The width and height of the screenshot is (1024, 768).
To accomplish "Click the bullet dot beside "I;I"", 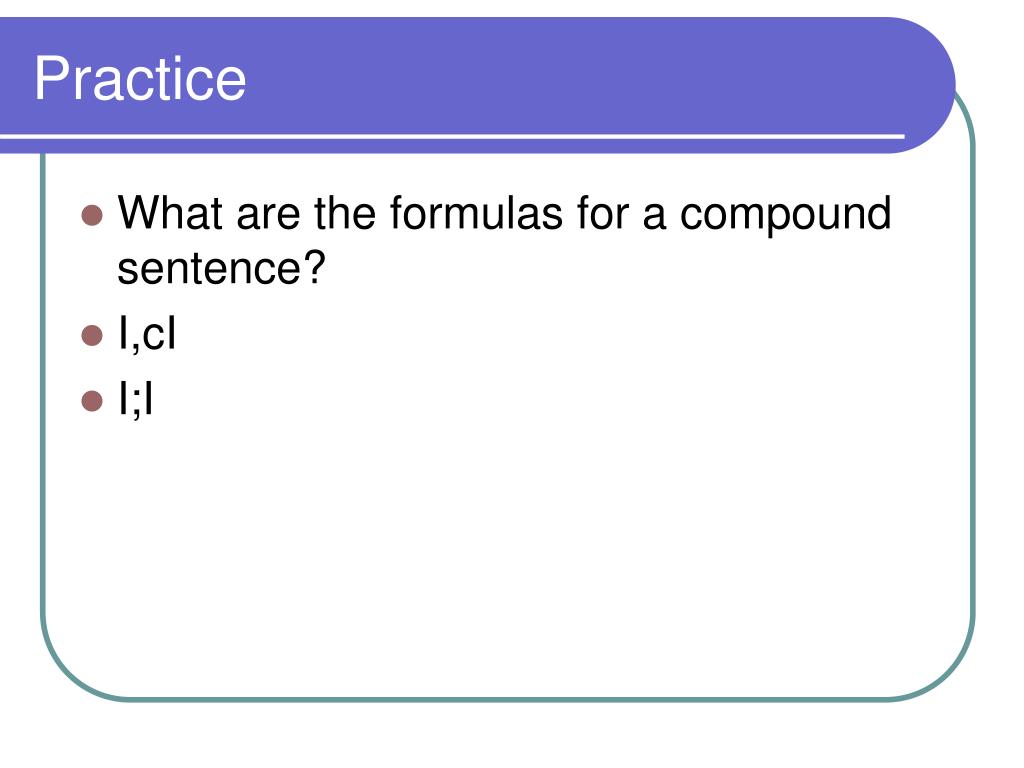I will (x=93, y=401).
